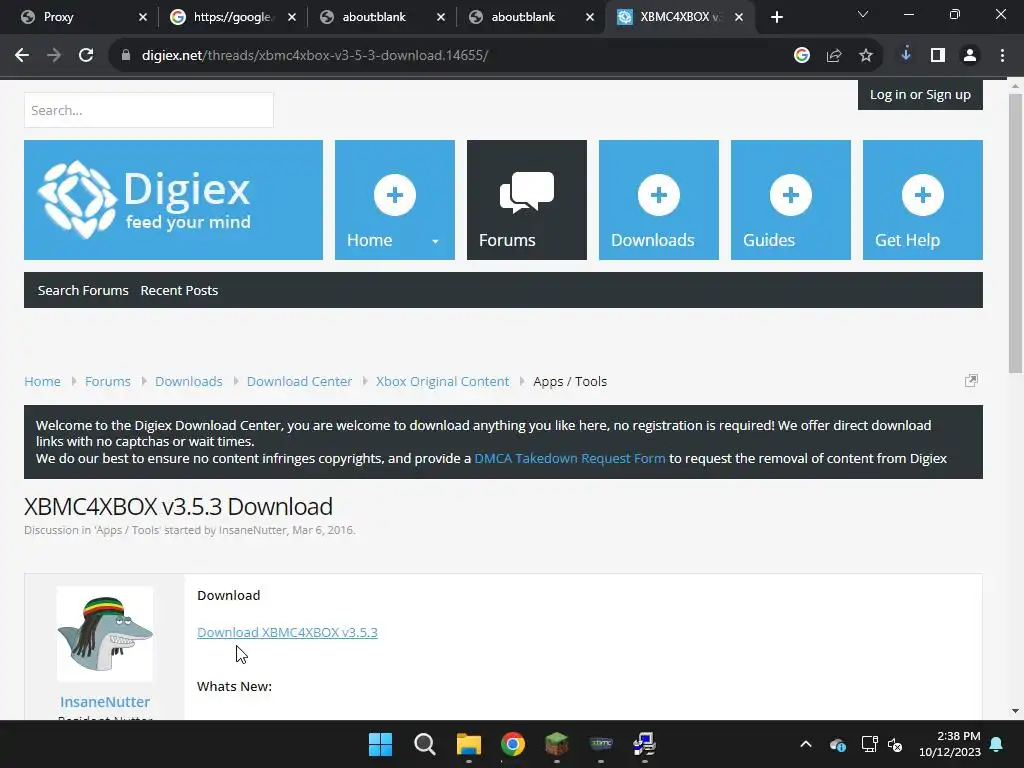Open InsaneNutter username profile link
Image resolution: width=1024 pixels, height=768 pixels.
pos(104,702)
